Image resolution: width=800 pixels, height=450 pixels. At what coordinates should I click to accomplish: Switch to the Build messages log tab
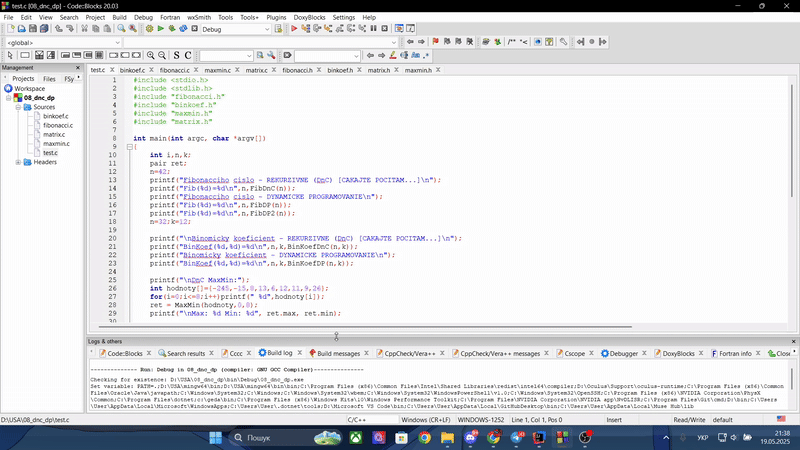coord(338,353)
